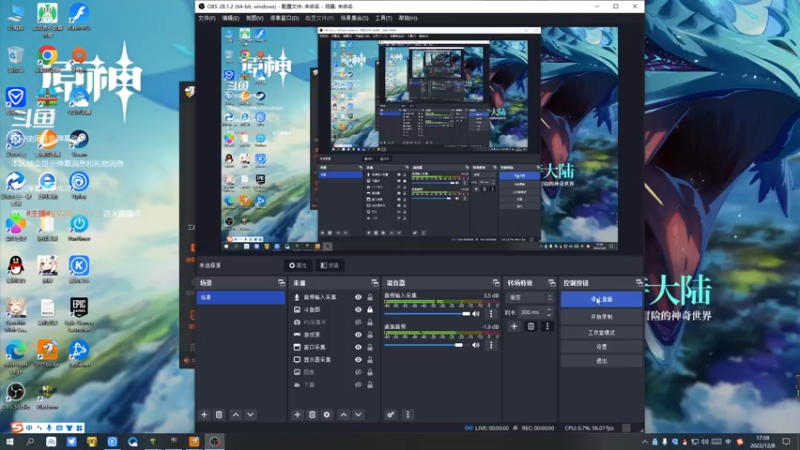This screenshot has height=450, width=800.
Task: Float the 混音器 dock using its header icon
Action: [496, 283]
